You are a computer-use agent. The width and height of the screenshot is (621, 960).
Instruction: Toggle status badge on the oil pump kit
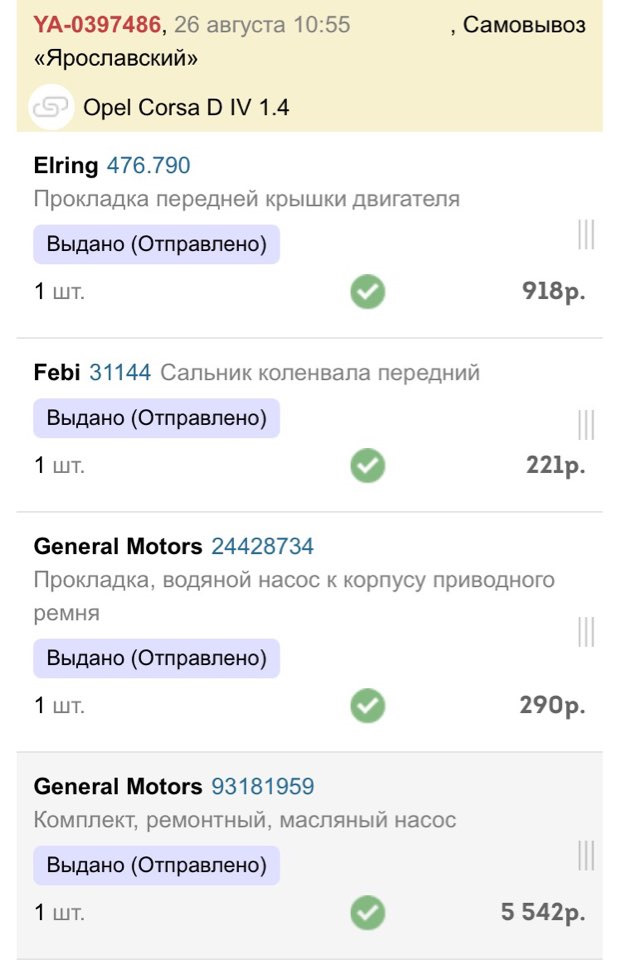tap(155, 865)
